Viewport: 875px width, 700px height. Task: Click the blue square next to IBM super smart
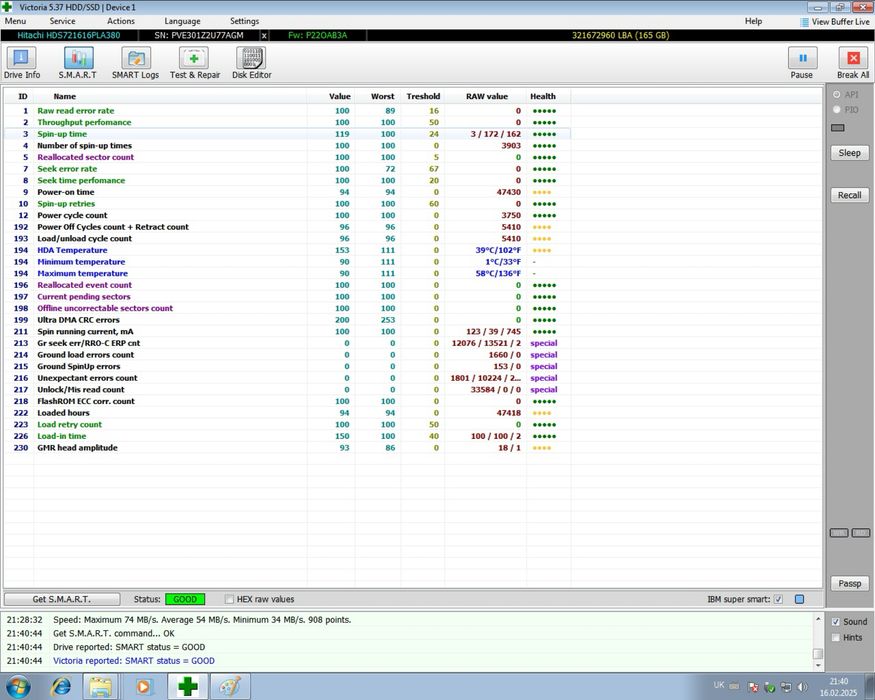(799, 600)
